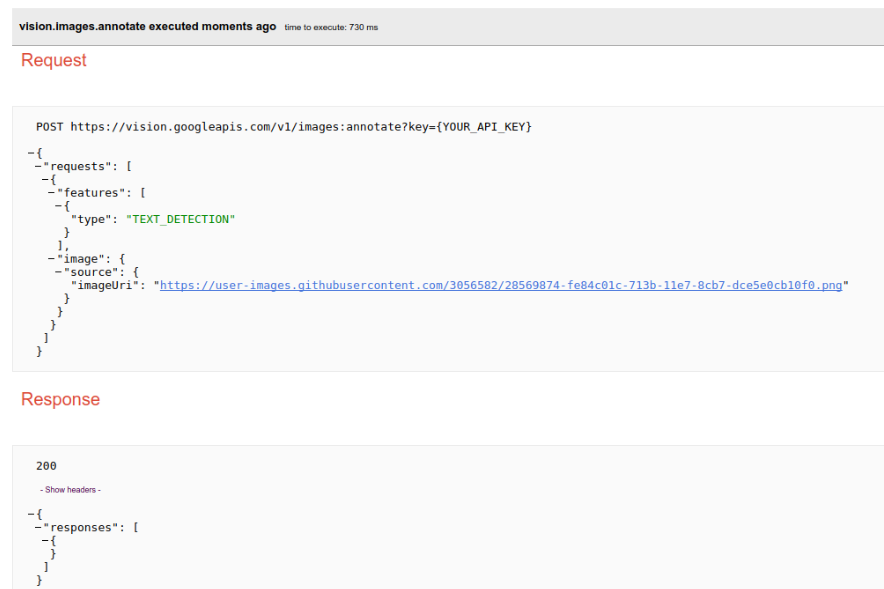Screen dimensions: 884x589
Task: Collapse the root response JSON object
Action: [x=31, y=515]
